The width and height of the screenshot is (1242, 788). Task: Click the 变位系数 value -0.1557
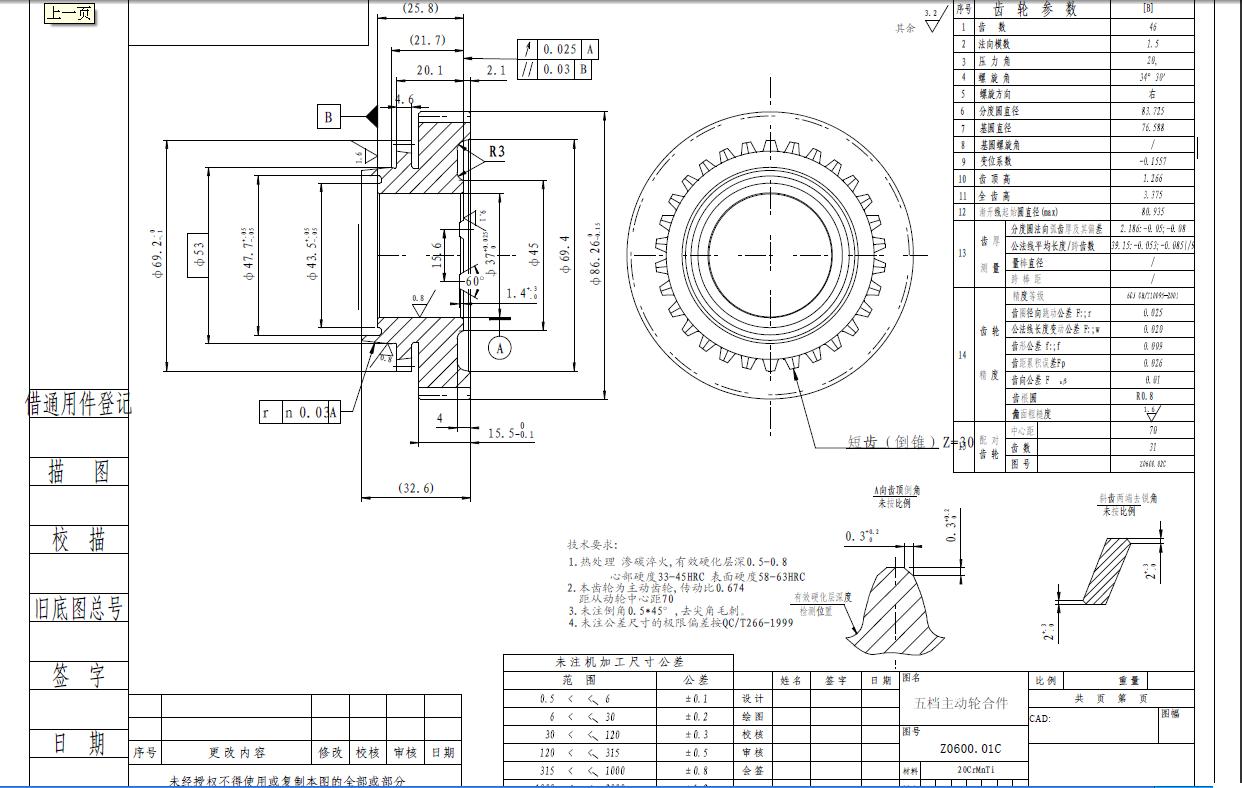click(x=1153, y=161)
